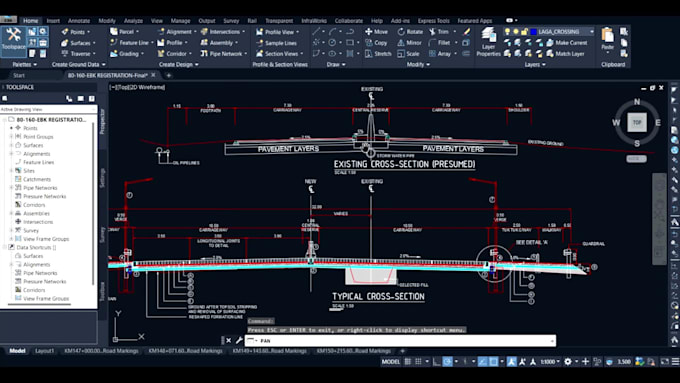Click the Grading button
This screenshot has height=383, width=680.
click(x=126, y=54)
